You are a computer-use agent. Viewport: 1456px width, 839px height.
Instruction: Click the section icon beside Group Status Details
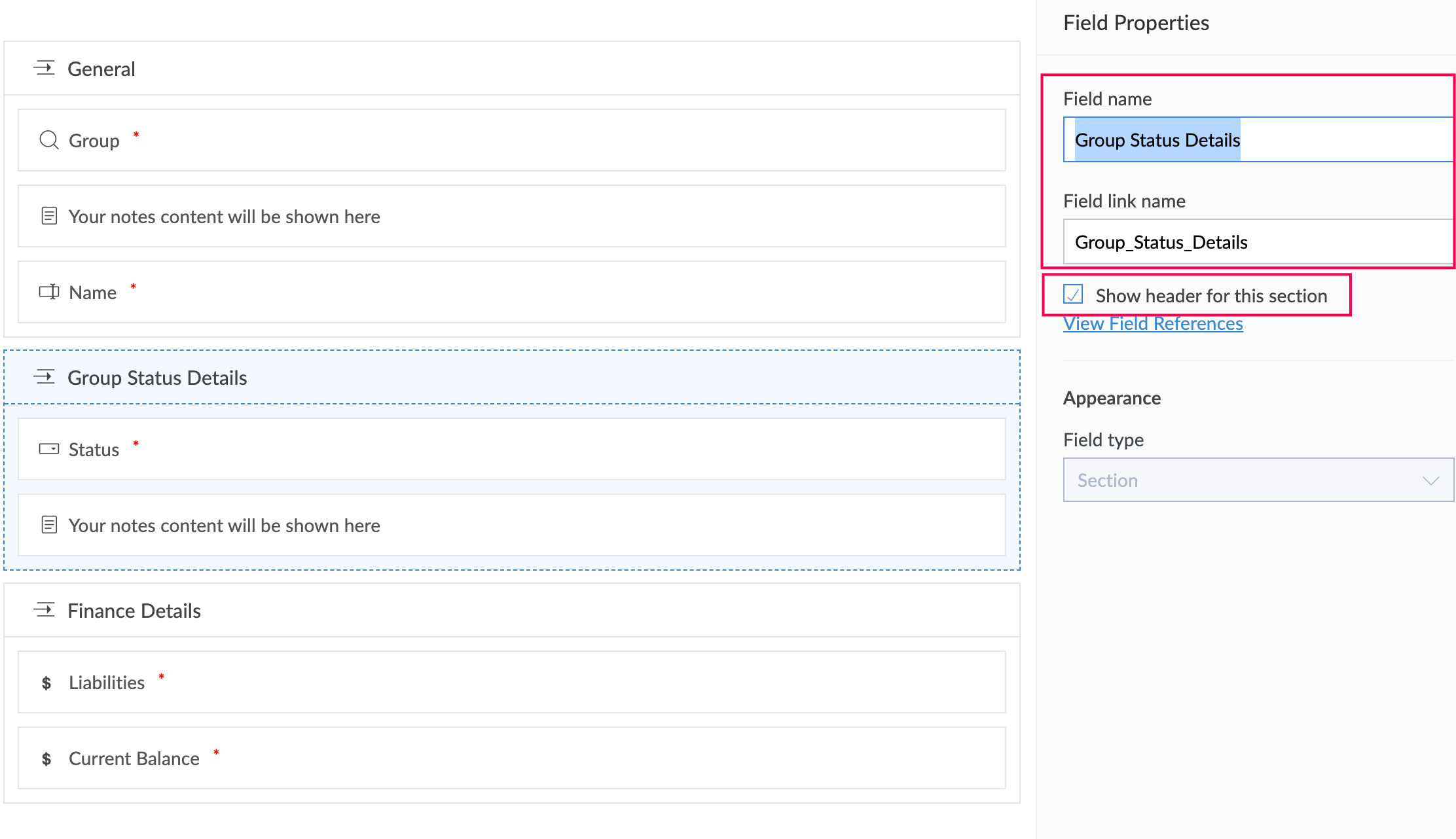45,377
